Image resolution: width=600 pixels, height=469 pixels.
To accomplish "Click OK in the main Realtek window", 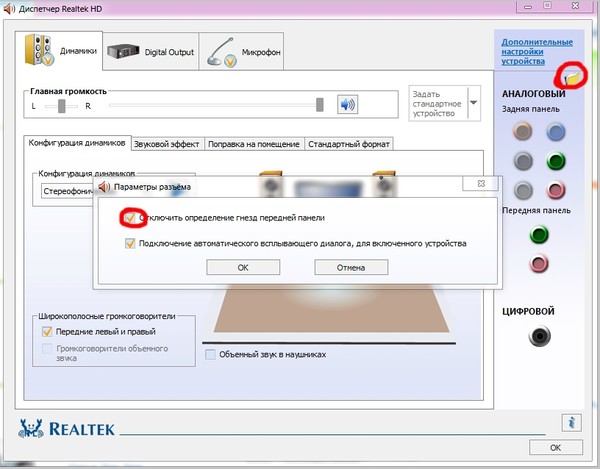I will point(556,447).
